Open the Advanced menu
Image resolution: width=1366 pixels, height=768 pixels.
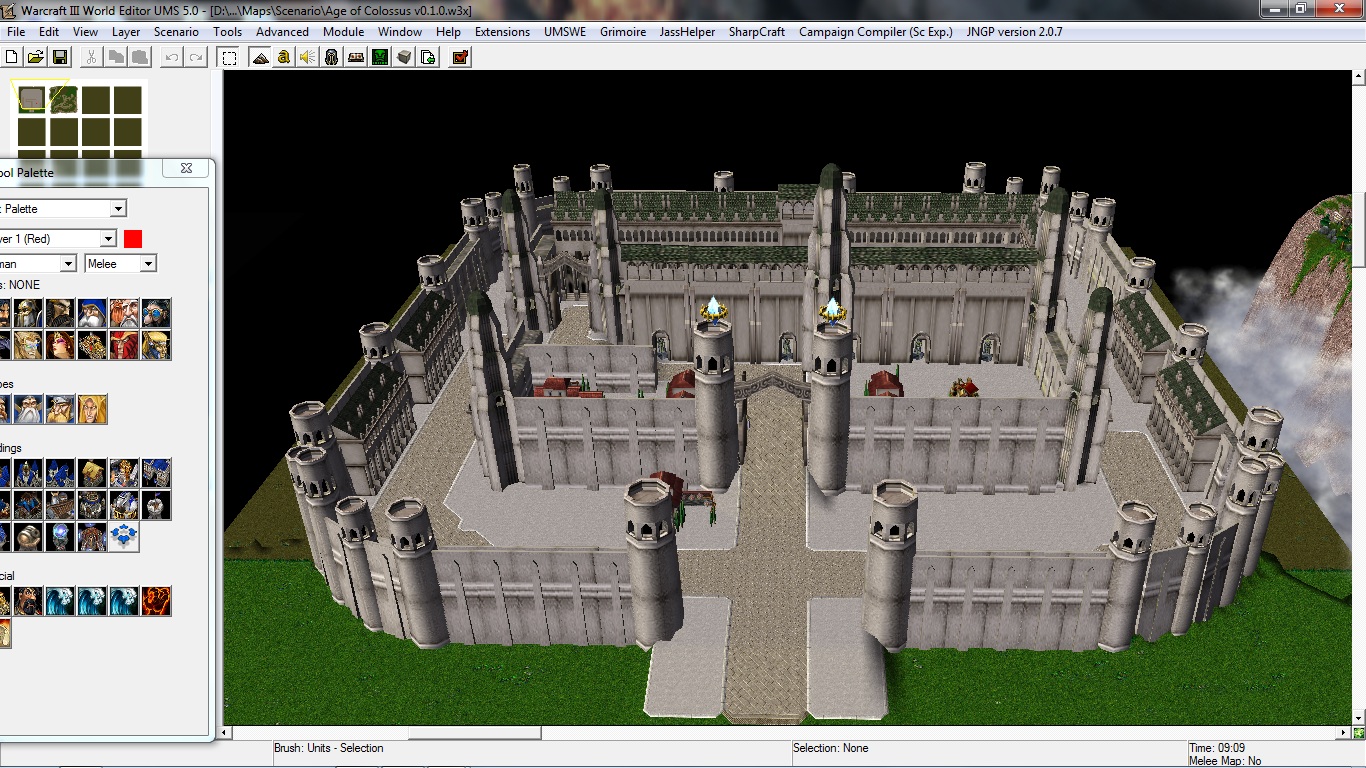(x=282, y=32)
